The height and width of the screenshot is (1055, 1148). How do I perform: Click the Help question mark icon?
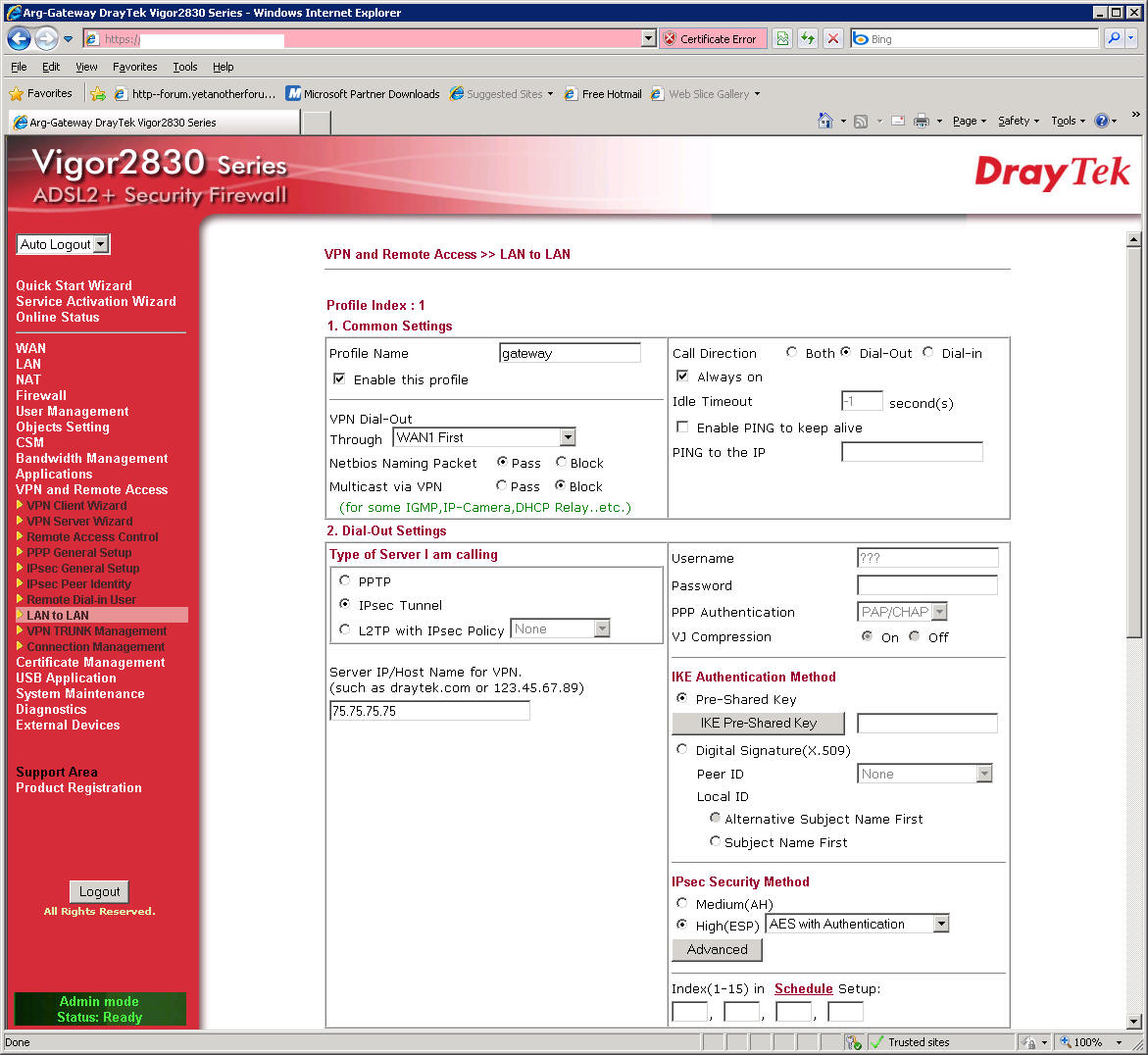tap(1101, 121)
